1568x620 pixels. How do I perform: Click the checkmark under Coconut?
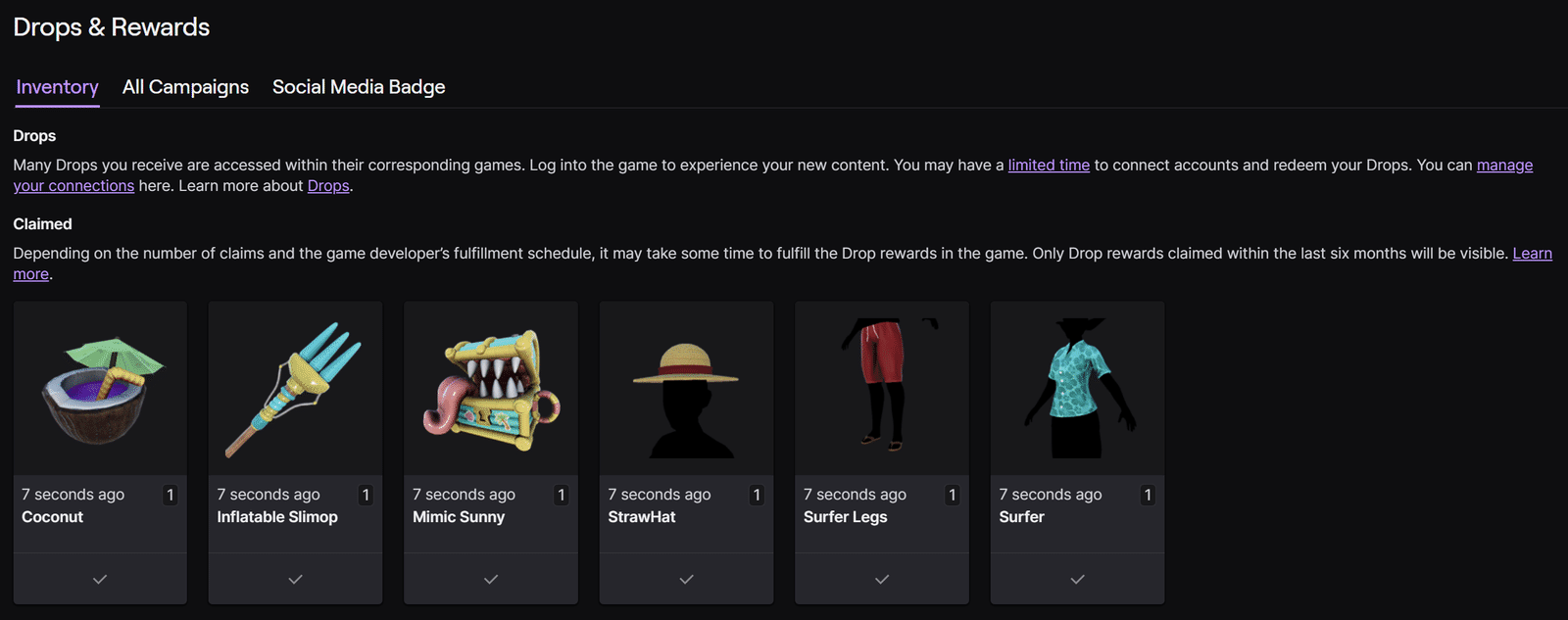[x=100, y=579]
